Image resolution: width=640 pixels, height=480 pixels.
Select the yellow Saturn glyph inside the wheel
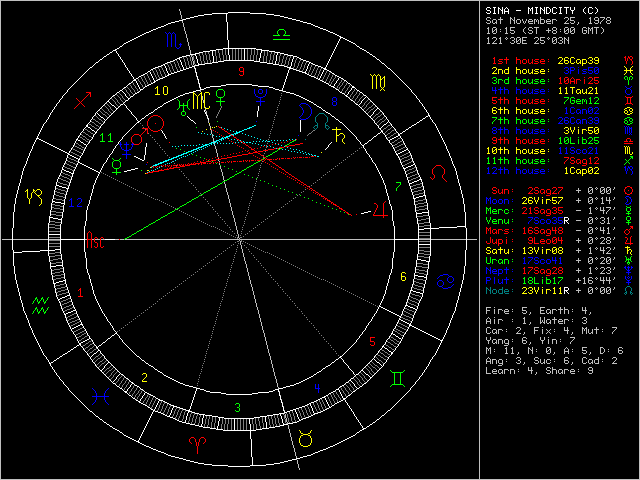point(341,133)
